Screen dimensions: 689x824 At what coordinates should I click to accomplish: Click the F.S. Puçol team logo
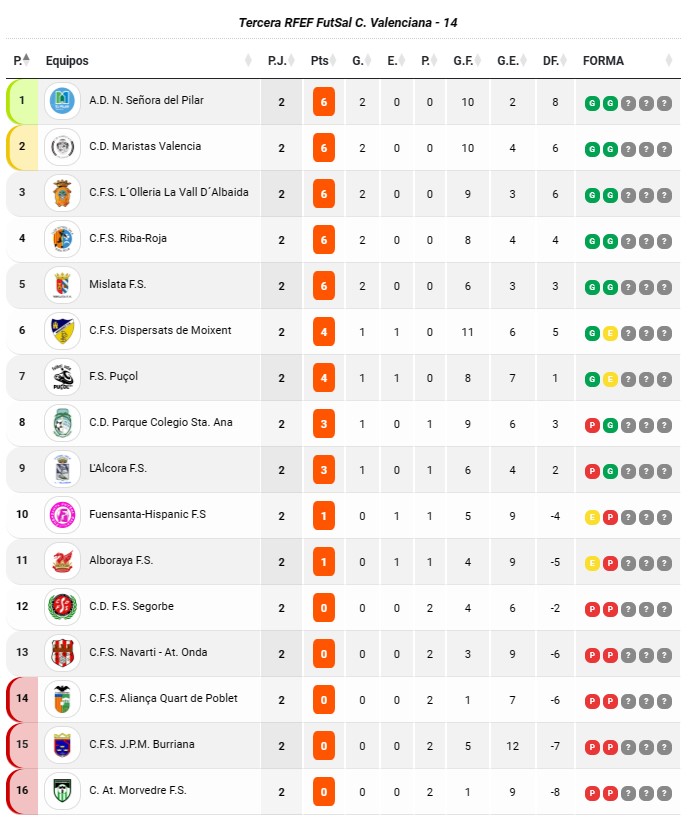(62, 377)
